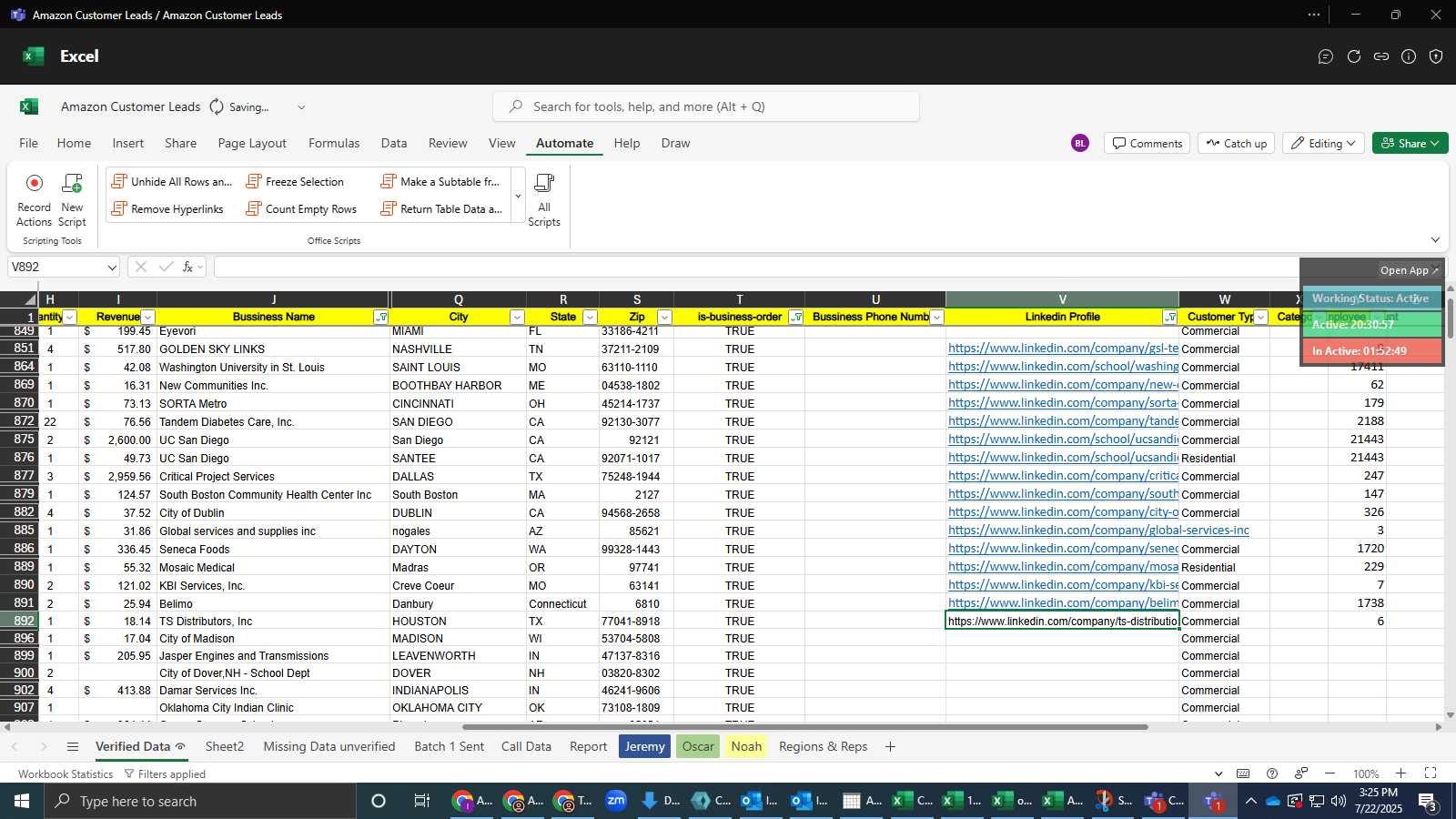1456x819 pixels.
Task: Click the green Share button
Action: coord(1410,143)
